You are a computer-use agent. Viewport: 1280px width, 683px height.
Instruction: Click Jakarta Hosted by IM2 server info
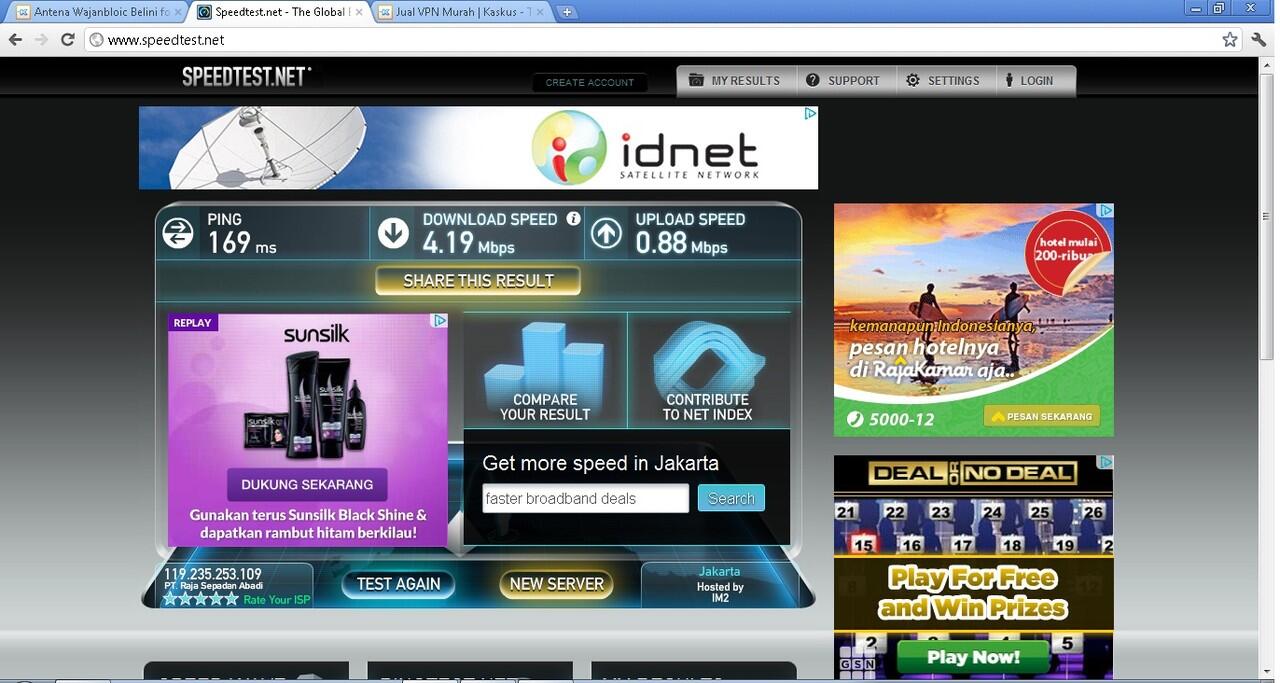(x=720, y=584)
